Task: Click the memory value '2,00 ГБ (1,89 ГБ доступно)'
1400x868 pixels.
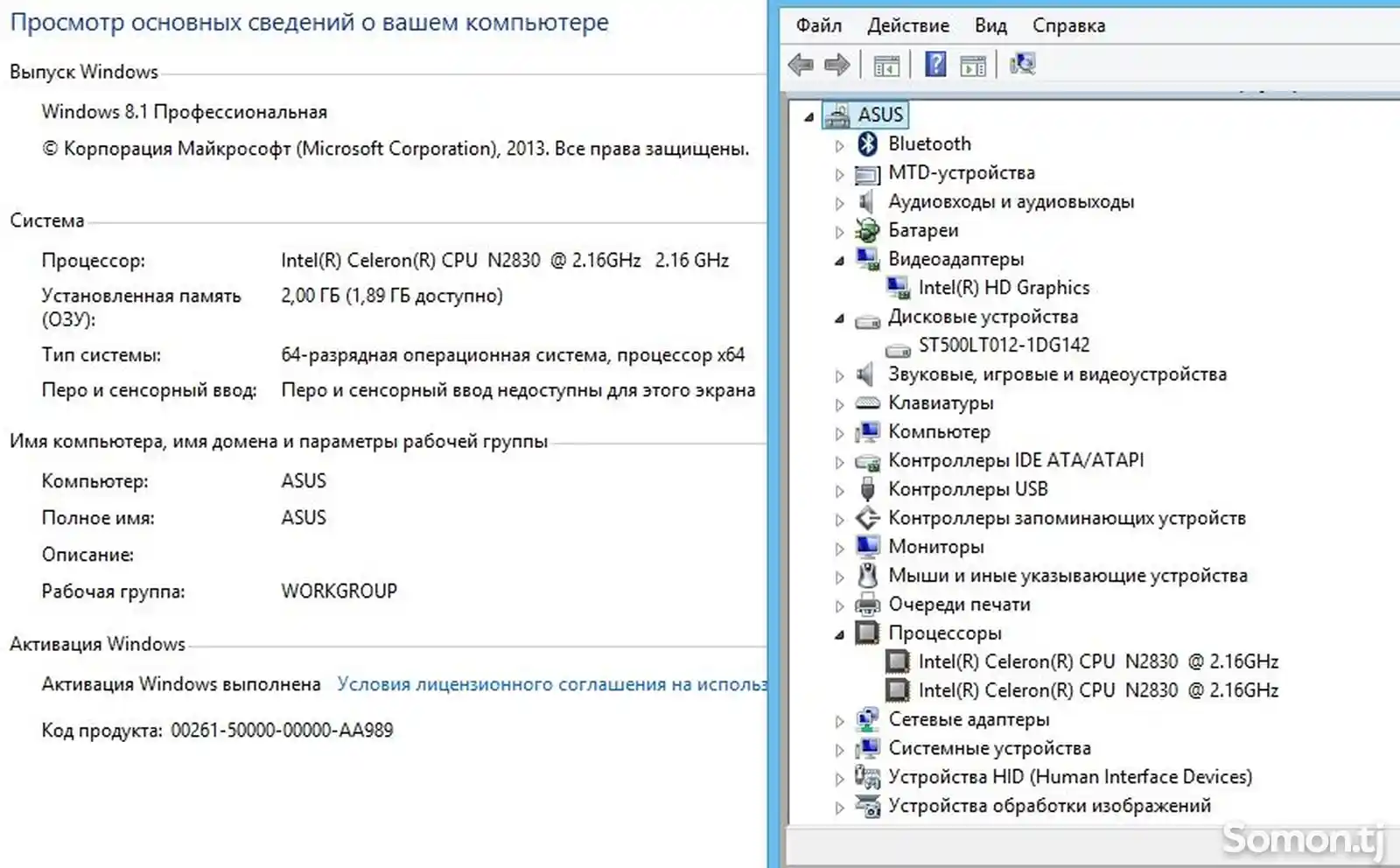Action: pyautogui.click(x=392, y=296)
